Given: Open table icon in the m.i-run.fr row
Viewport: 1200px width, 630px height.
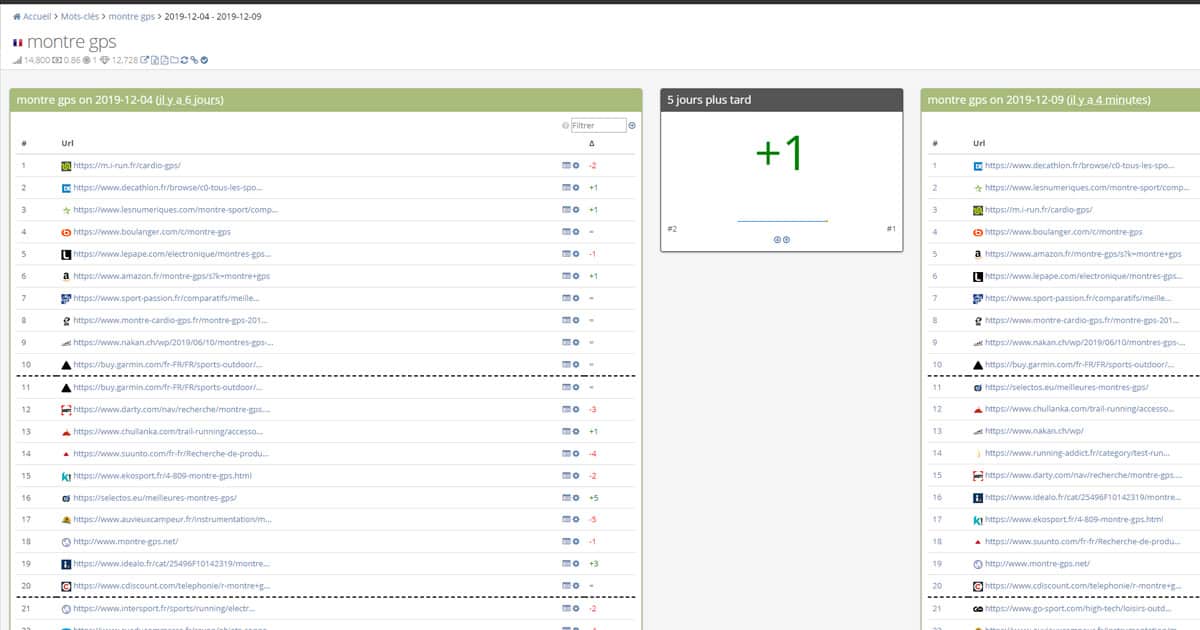Looking at the screenshot, I should point(565,165).
